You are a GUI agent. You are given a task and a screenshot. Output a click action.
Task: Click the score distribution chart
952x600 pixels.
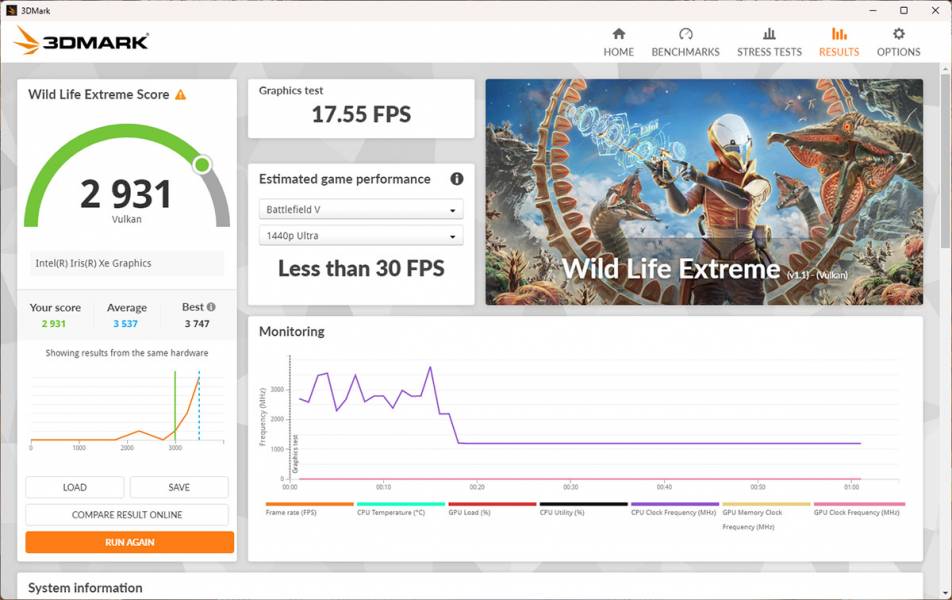127,410
